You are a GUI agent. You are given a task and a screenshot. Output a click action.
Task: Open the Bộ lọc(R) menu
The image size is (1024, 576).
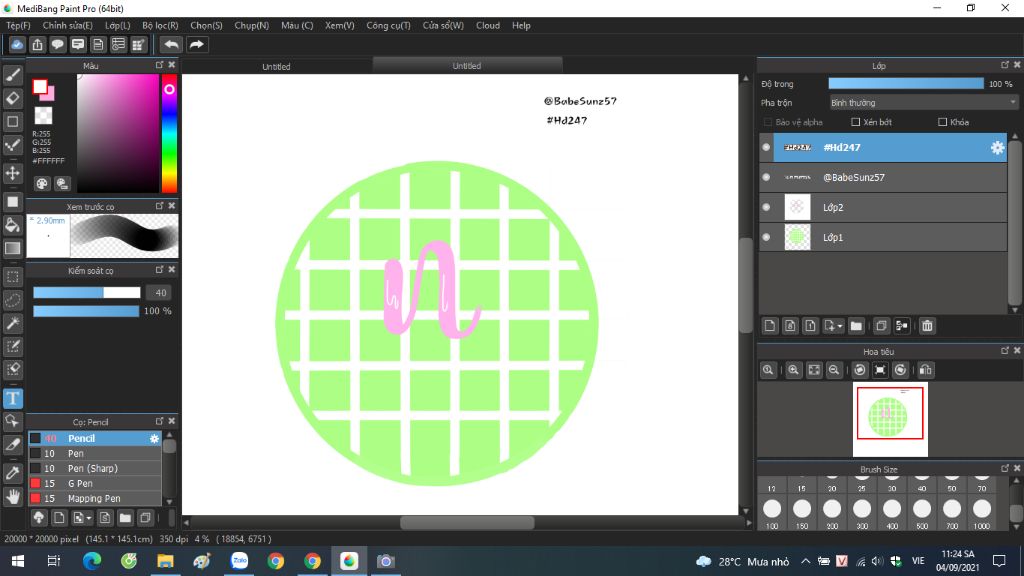[160, 25]
